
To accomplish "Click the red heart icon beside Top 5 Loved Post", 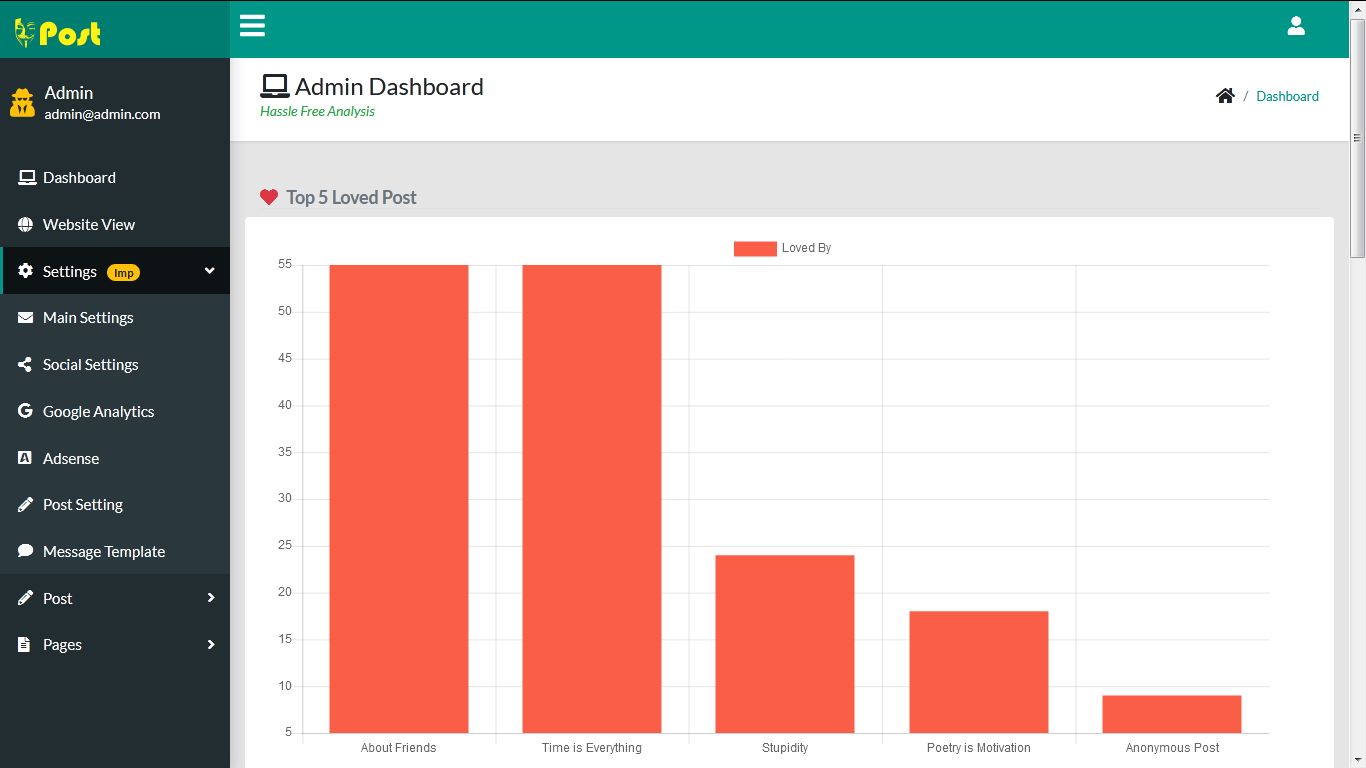I will click(268, 197).
